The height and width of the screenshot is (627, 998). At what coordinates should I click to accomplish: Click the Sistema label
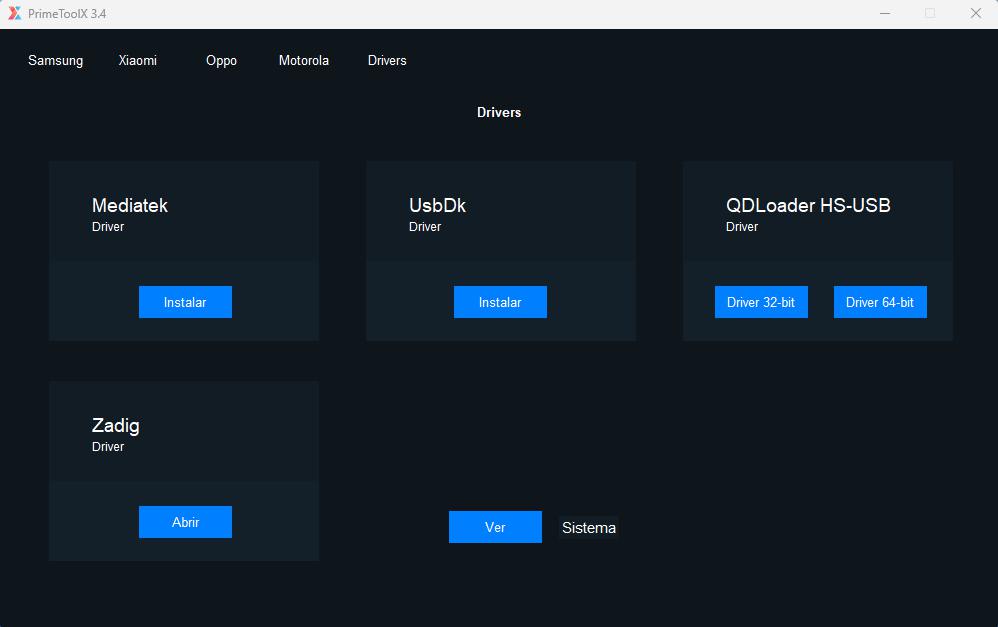click(x=589, y=528)
